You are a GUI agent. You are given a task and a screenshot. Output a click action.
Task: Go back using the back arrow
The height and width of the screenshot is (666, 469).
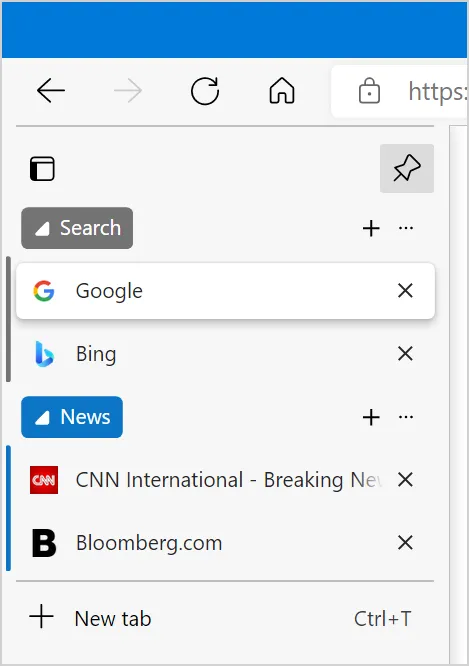tap(51, 90)
